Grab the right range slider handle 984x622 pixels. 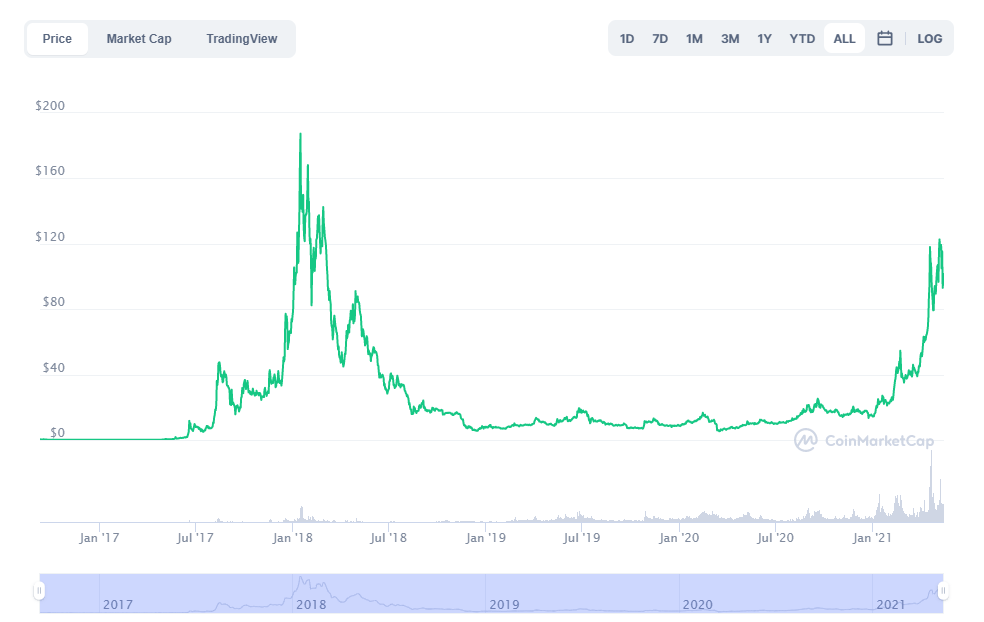point(943,591)
